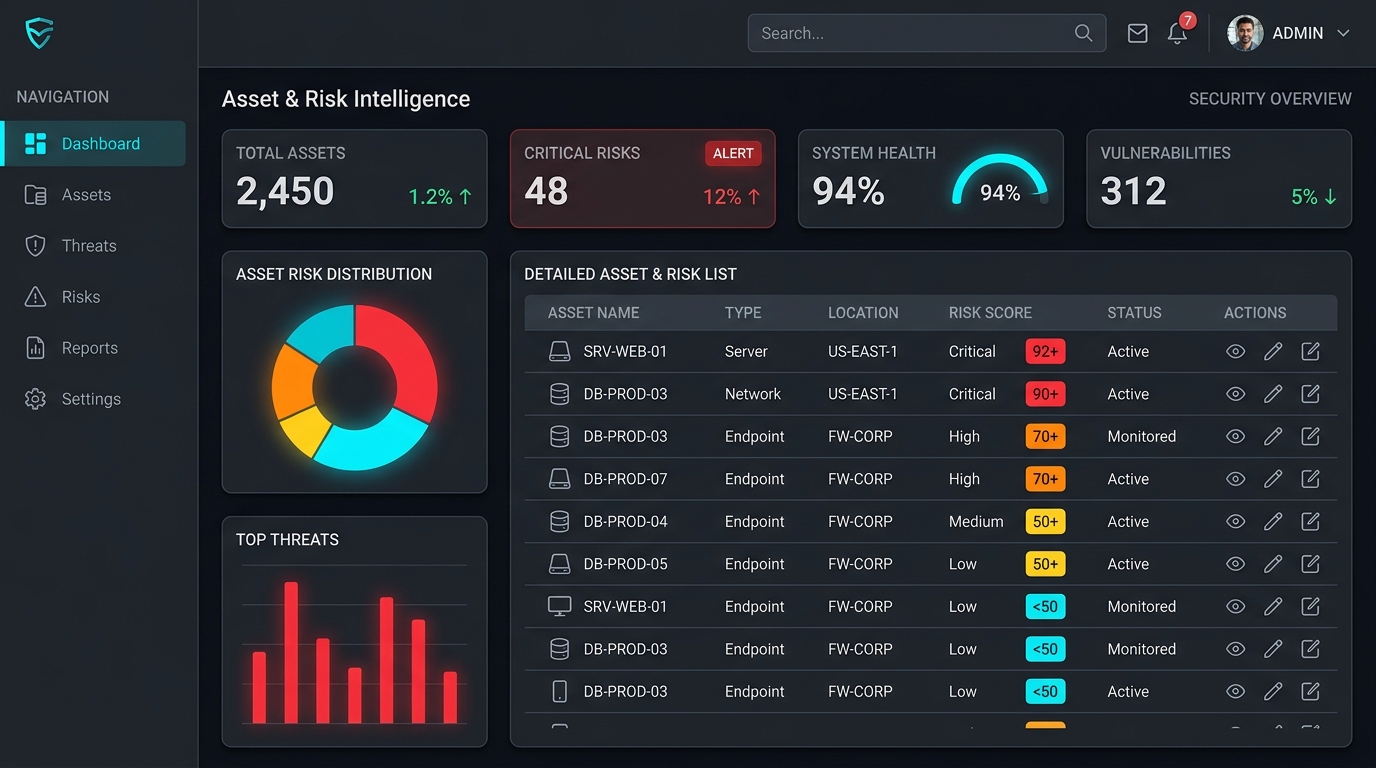The width and height of the screenshot is (1376, 768).
Task: Open the SECURITY OVERVIEW link
Action: click(x=1270, y=99)
